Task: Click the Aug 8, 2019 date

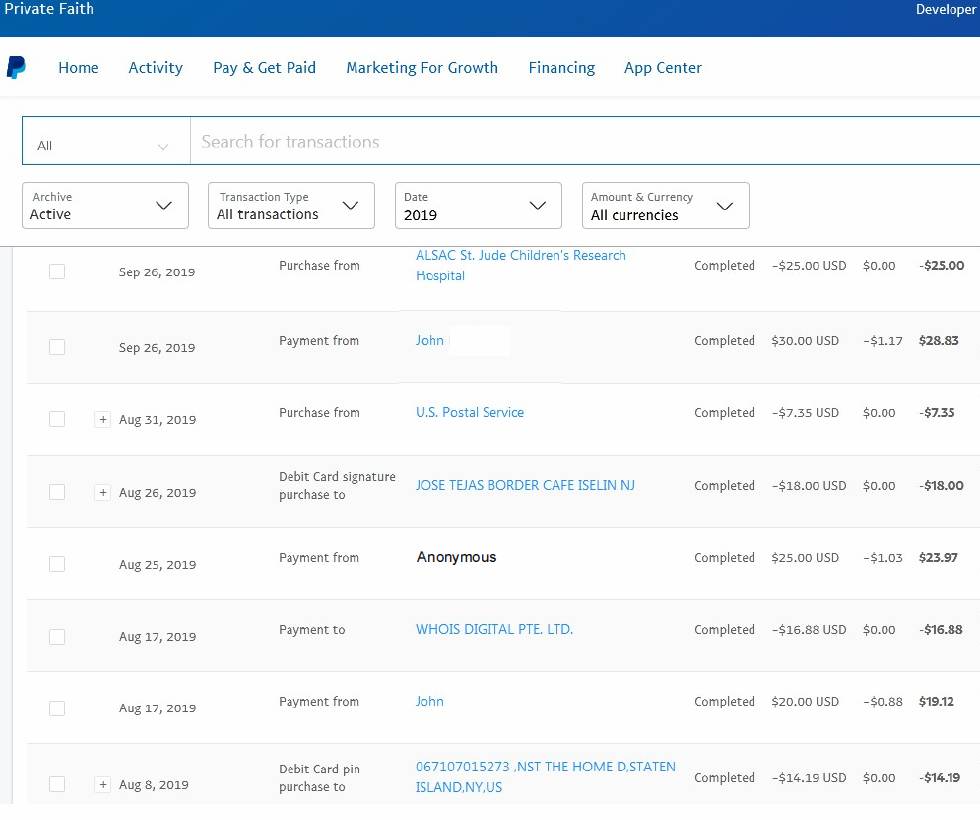Action: click(154, 785)
